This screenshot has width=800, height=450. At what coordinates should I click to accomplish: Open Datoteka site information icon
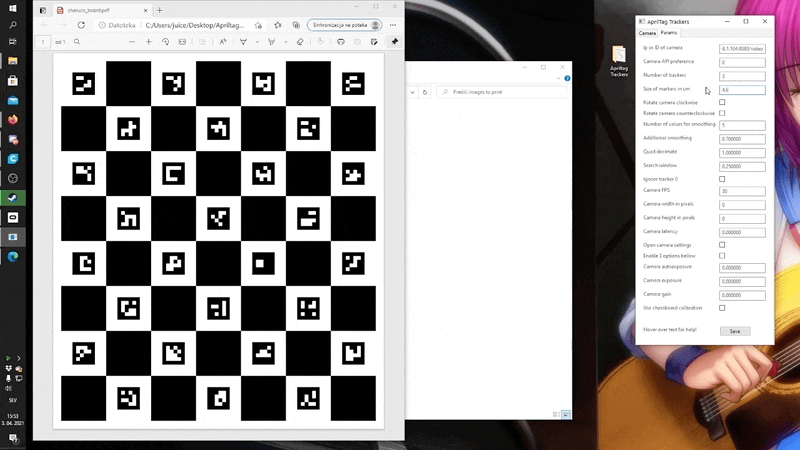(102, 25)
